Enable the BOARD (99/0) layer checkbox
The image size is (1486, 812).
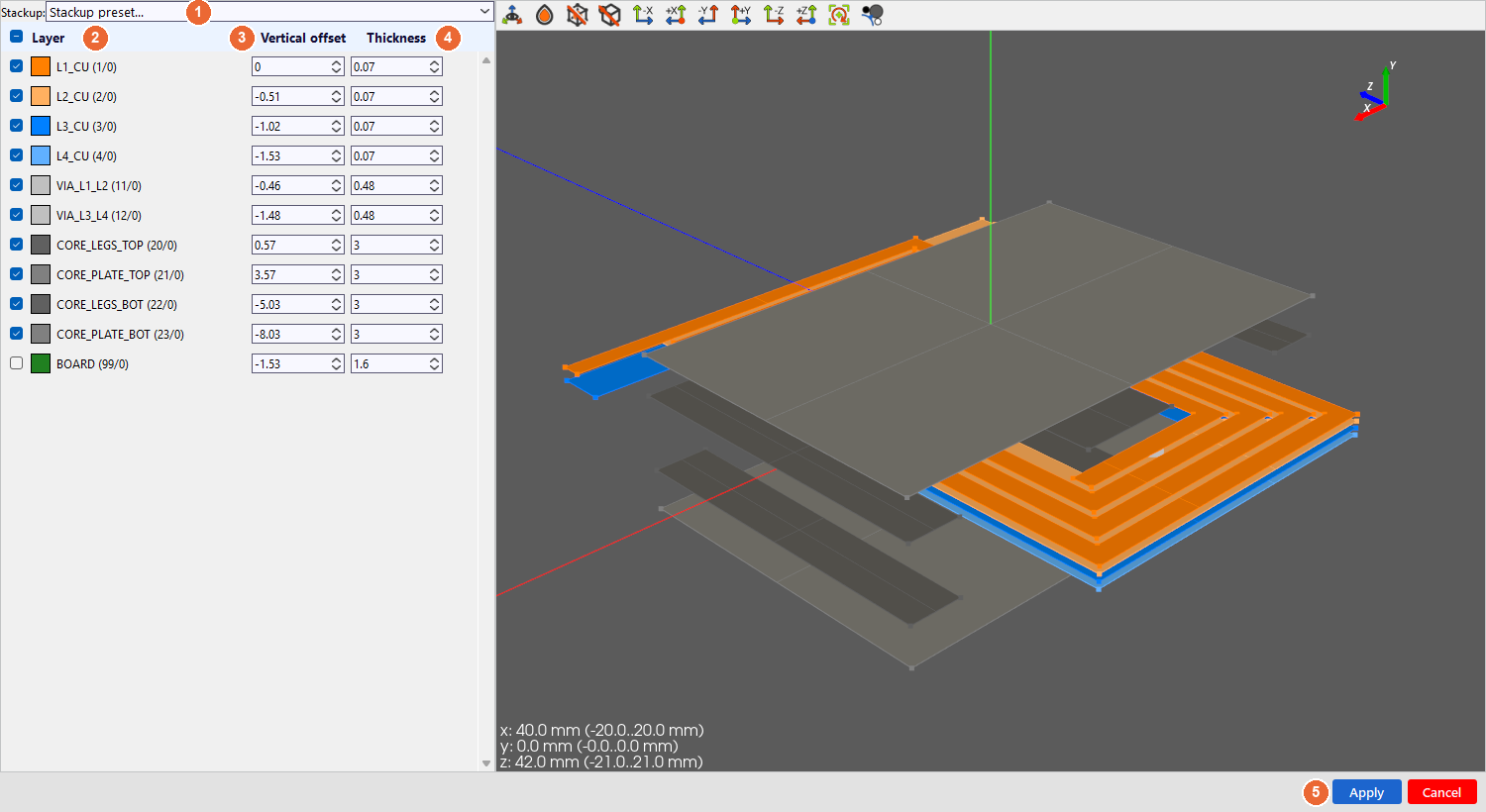pos(16,363)
